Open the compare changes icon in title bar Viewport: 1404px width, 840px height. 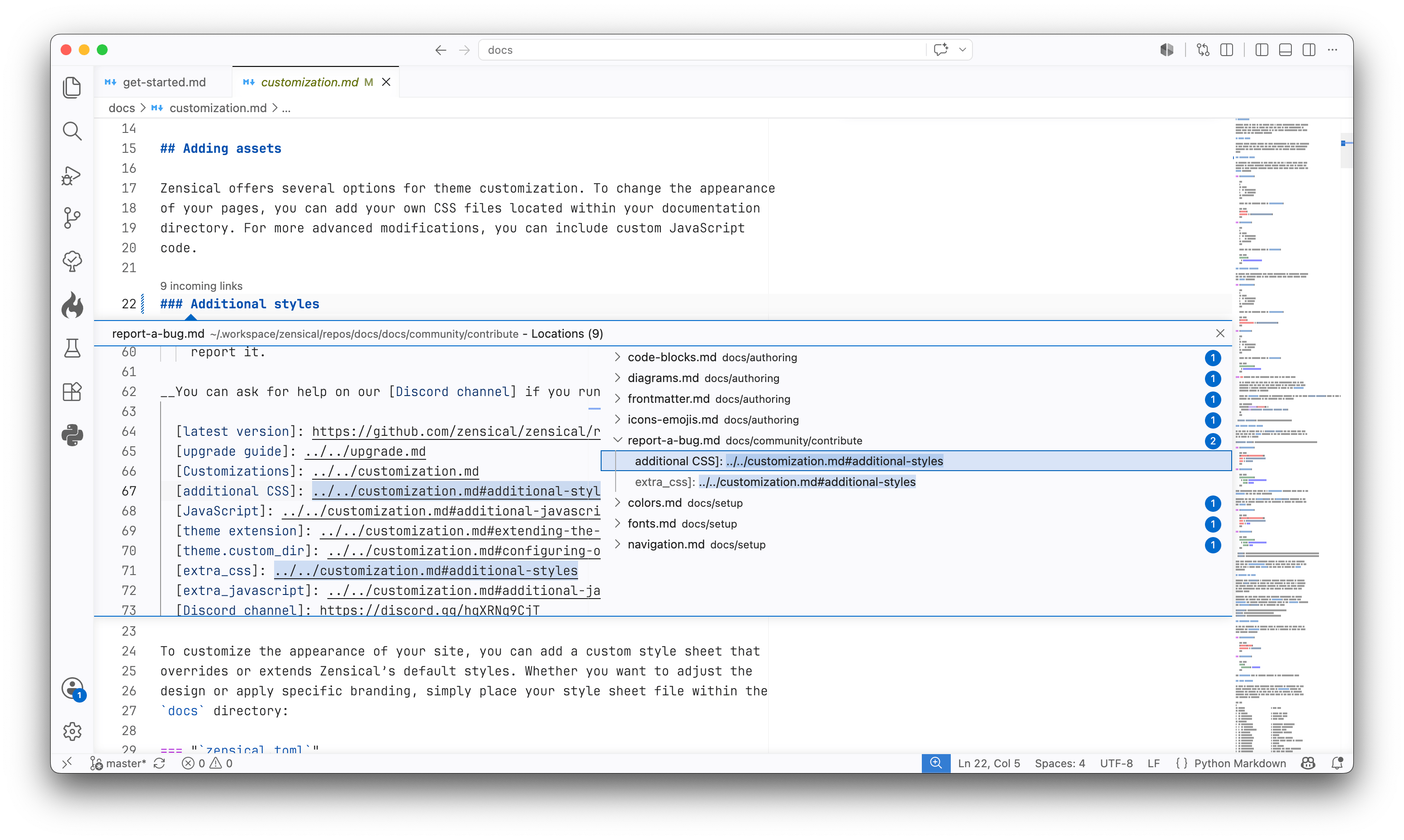coord(1203,50)
